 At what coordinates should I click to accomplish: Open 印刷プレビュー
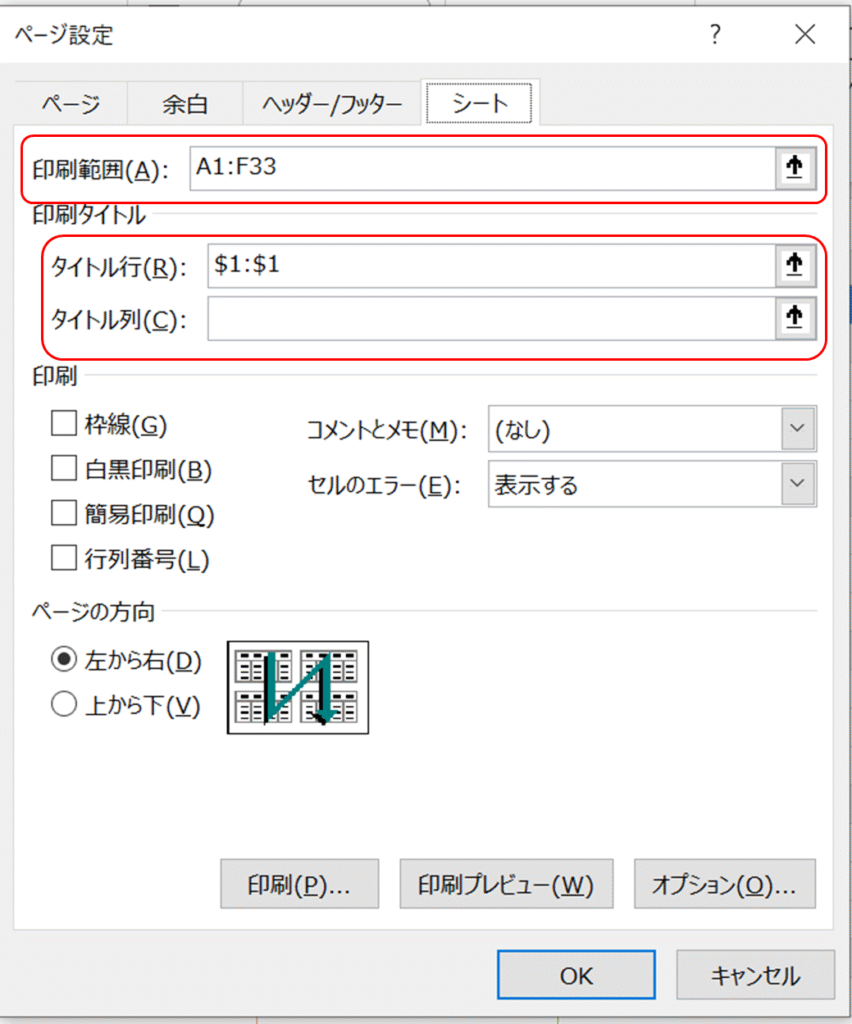(507, 884)
